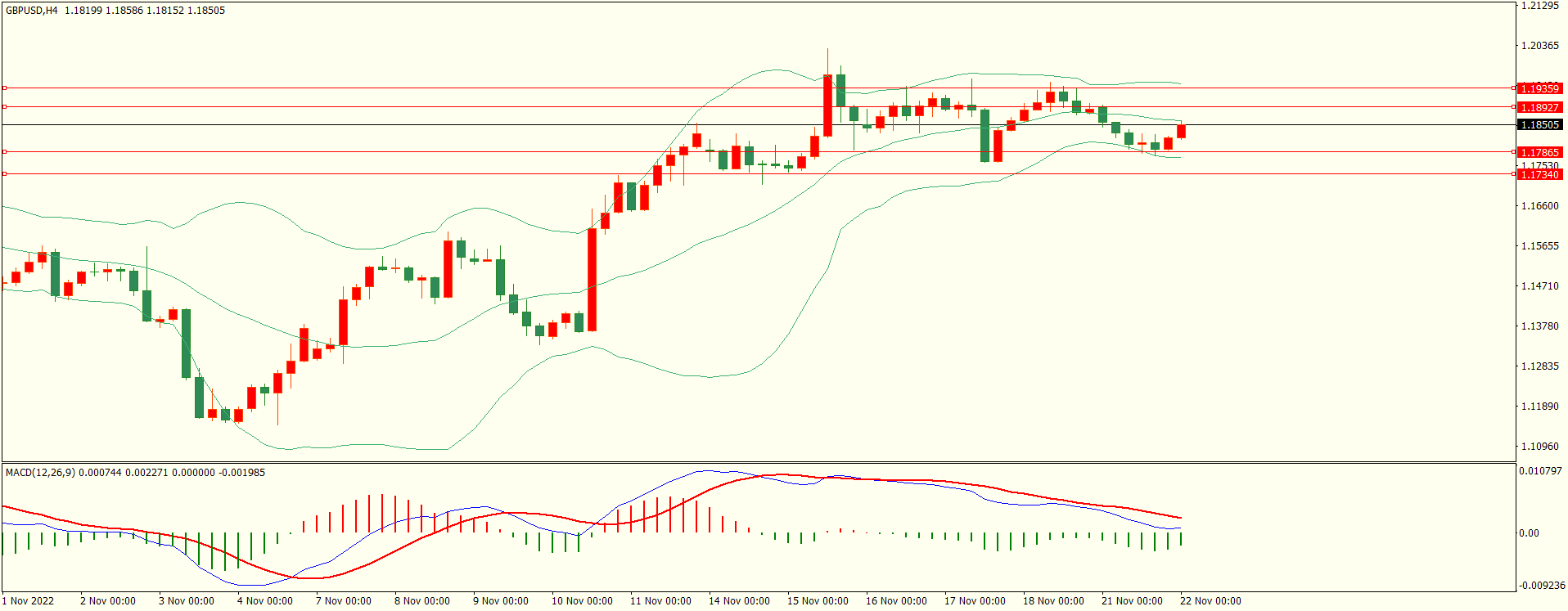Click the 22 Nov 00:00 date label
The width and height of the screenshot is (1568, 611).
pyautogui.click(x=1210, y=601)
